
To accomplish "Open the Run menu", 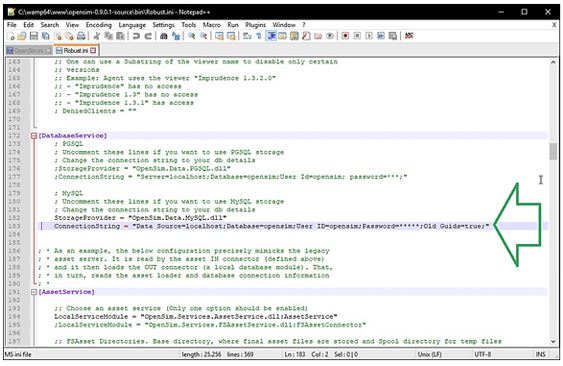I will [x=233, y=25].
